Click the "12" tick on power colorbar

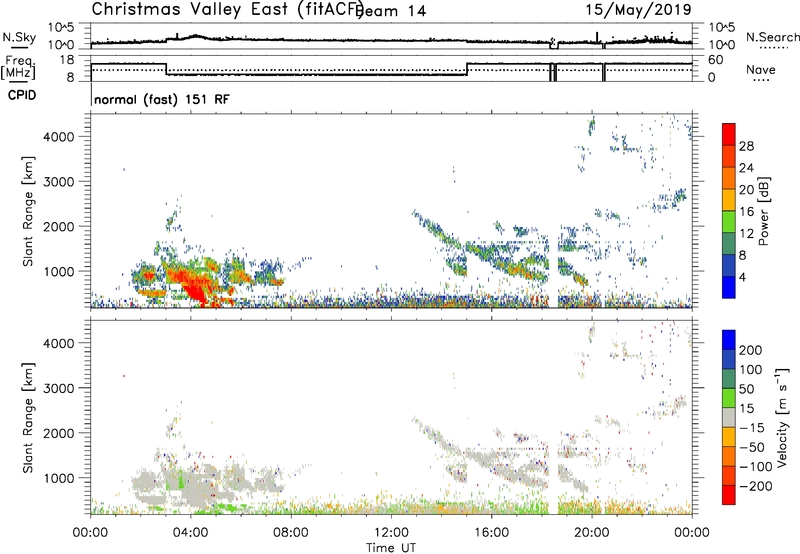point(746,234)
